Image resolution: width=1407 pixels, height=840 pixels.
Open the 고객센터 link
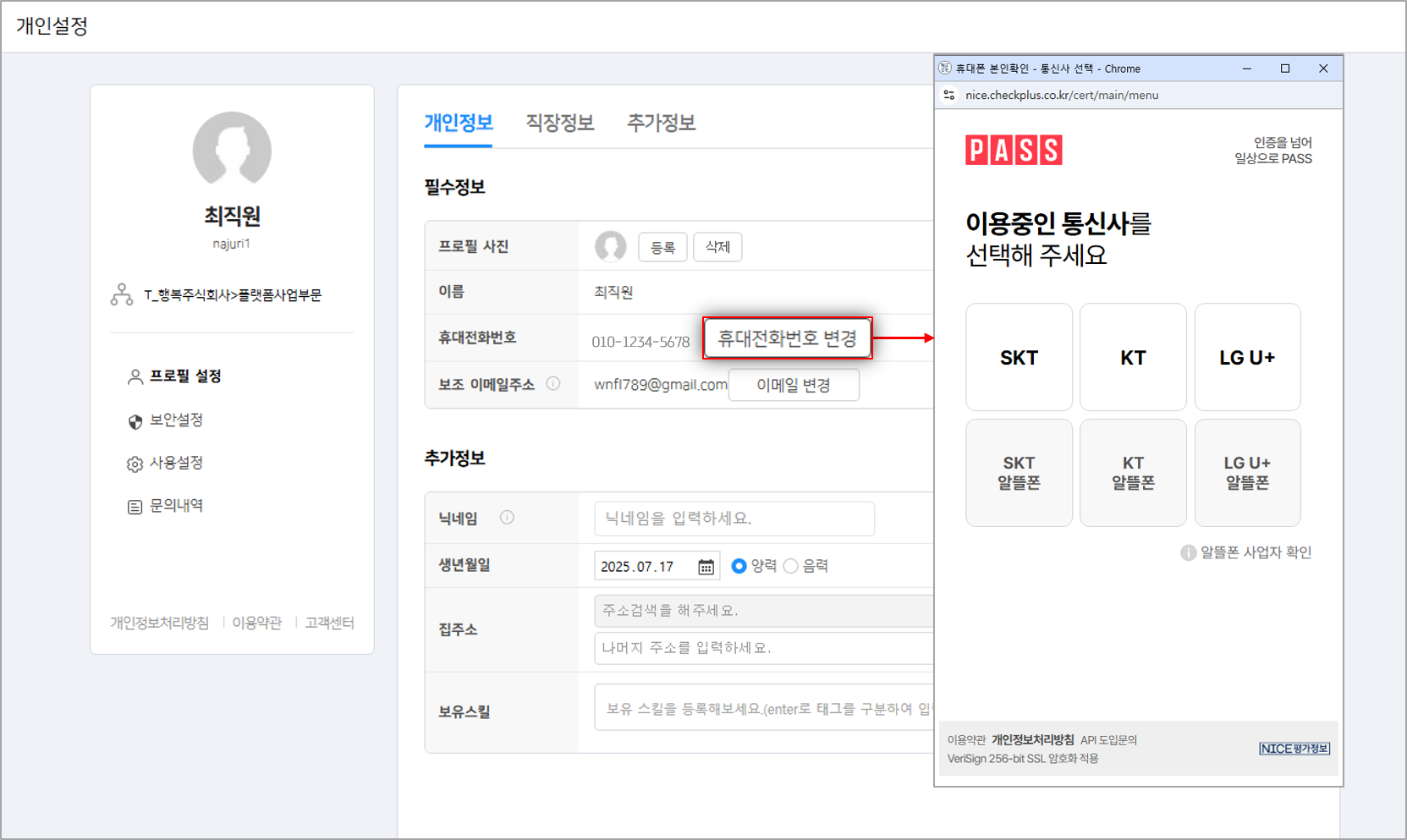click(x=329, y=623)
